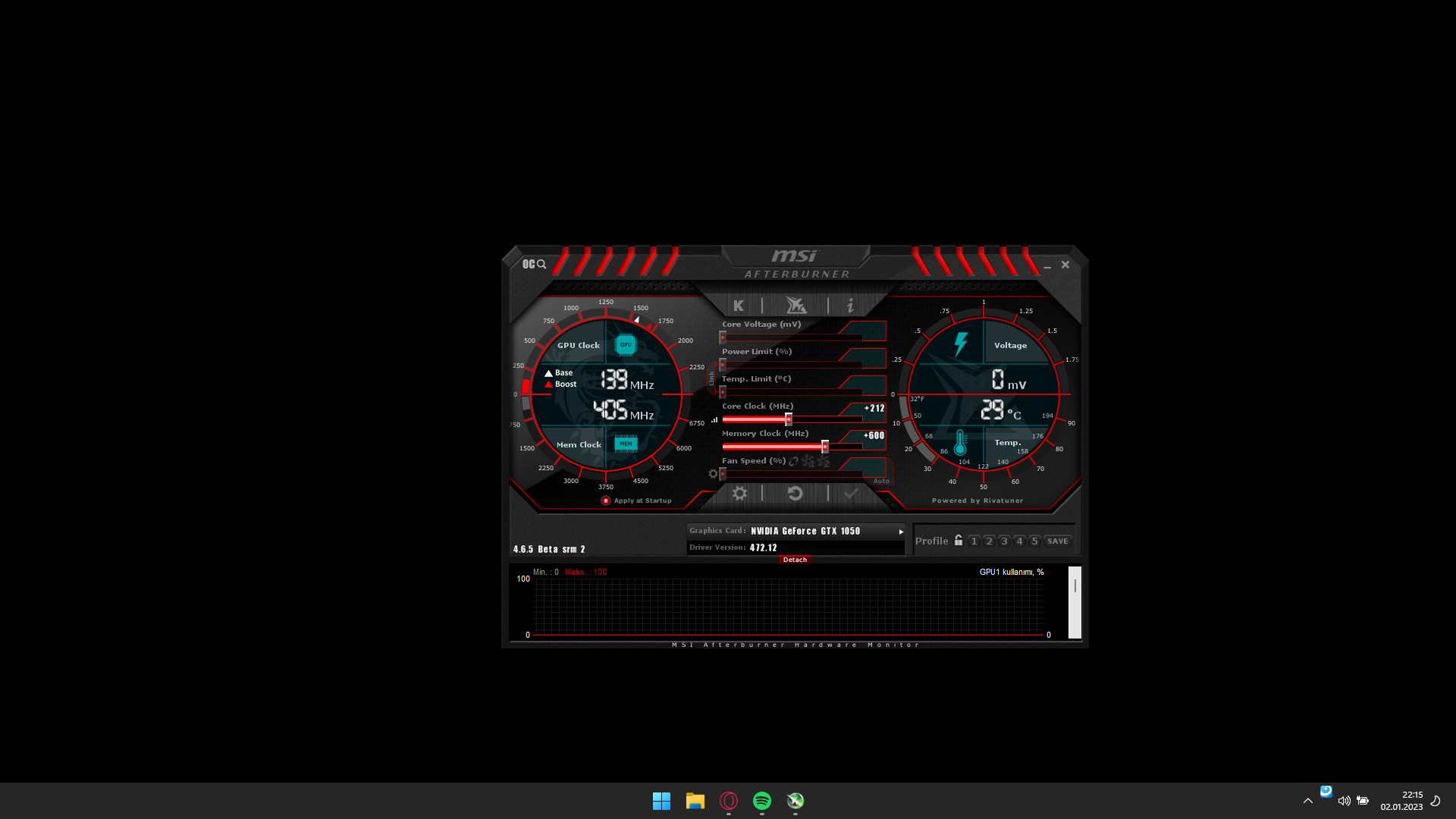
Task: Toggle Apply at Startup
Action: (x=606, y=500)
